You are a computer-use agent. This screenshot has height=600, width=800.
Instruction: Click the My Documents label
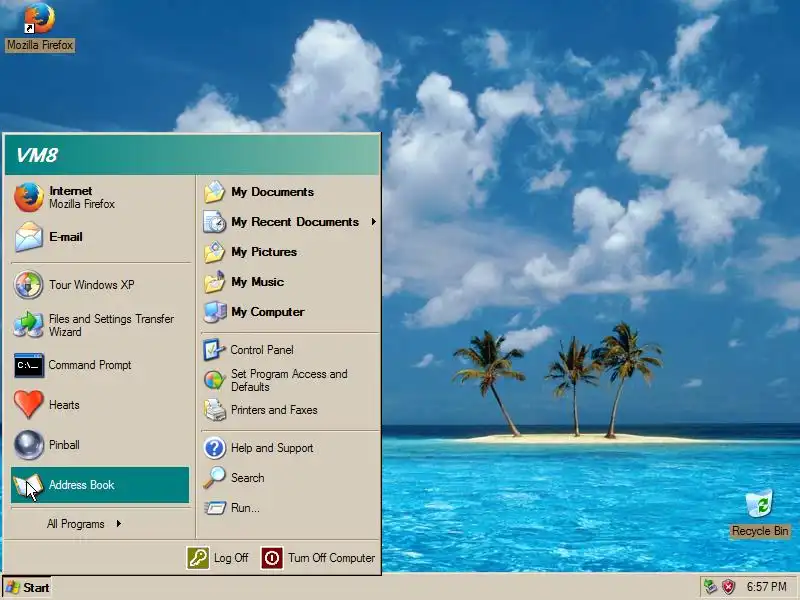pyautogui.click(x=272, y=192)
